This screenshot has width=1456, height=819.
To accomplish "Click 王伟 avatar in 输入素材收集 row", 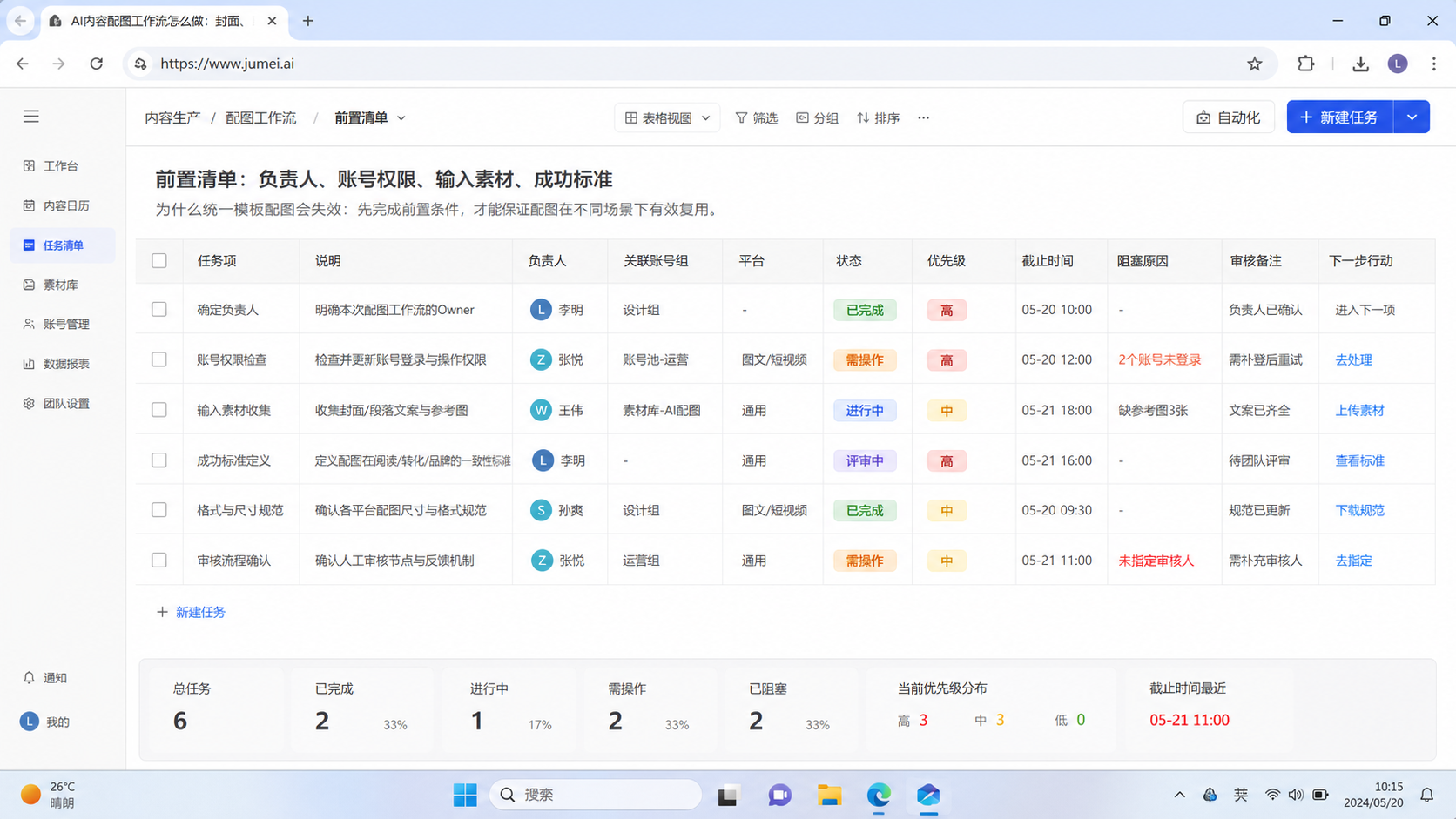I will [x=541, y=410].
